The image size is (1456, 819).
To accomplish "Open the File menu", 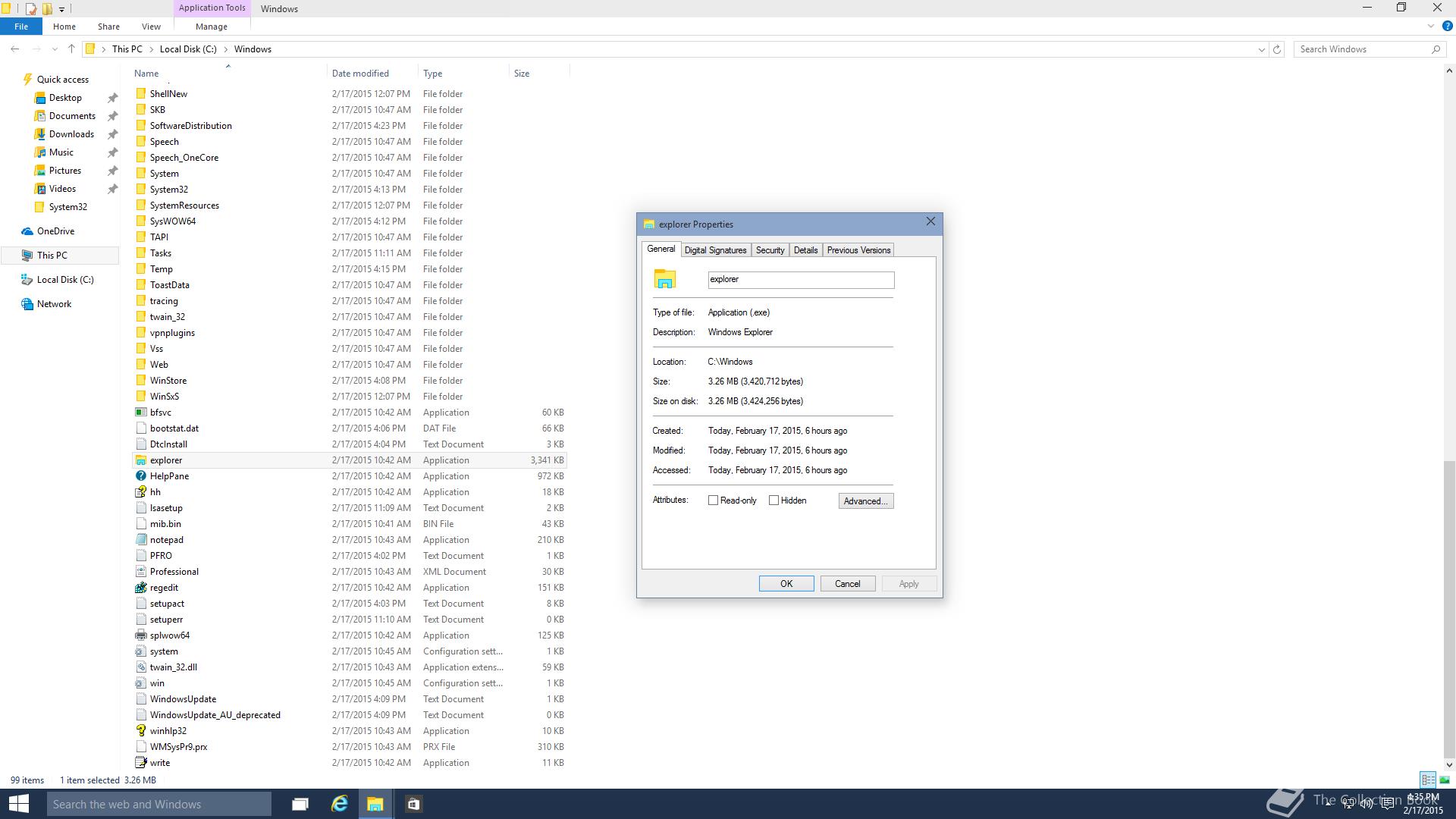I will point(21,27).
